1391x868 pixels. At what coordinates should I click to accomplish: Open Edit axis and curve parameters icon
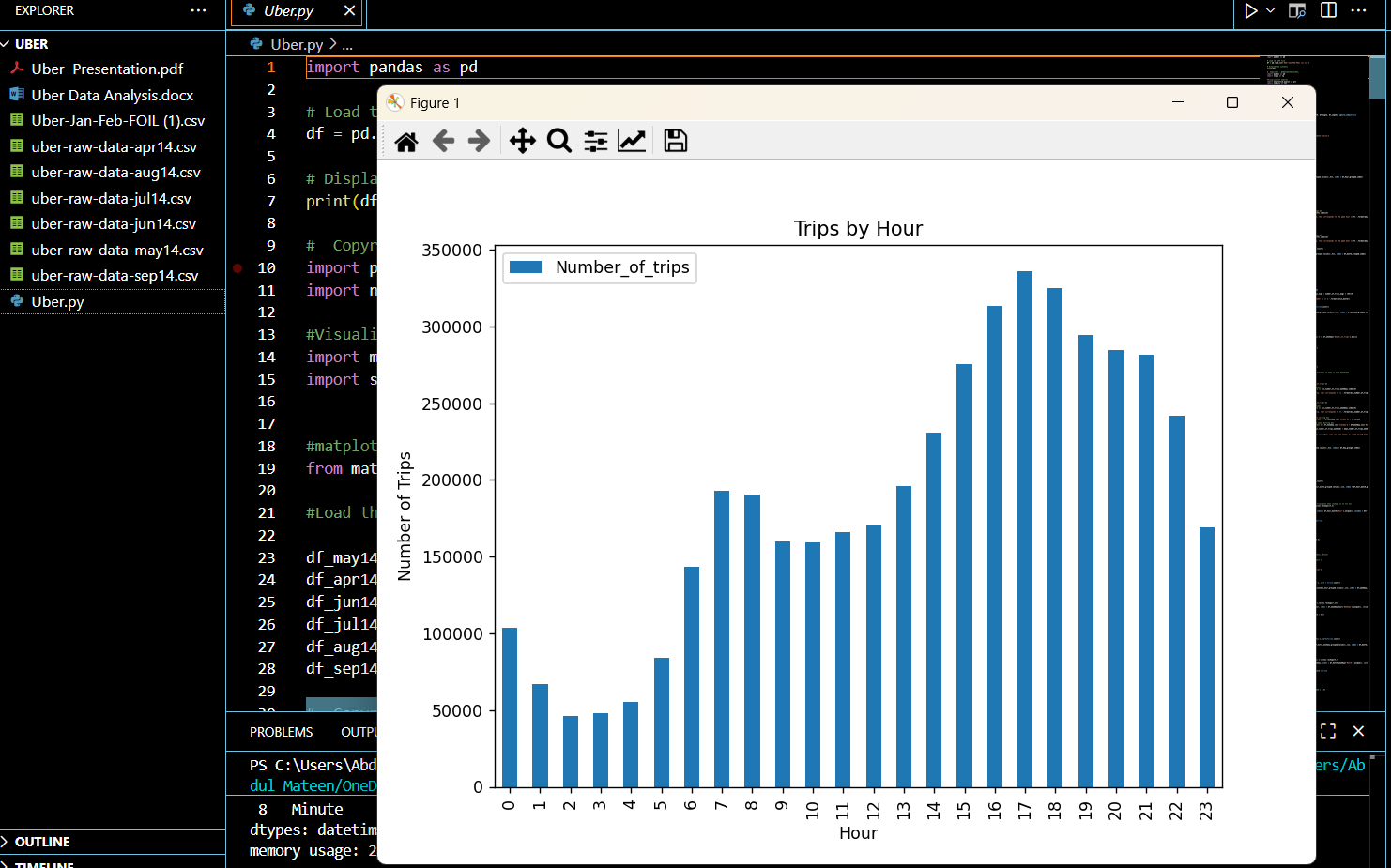click(x=632, y=142)
